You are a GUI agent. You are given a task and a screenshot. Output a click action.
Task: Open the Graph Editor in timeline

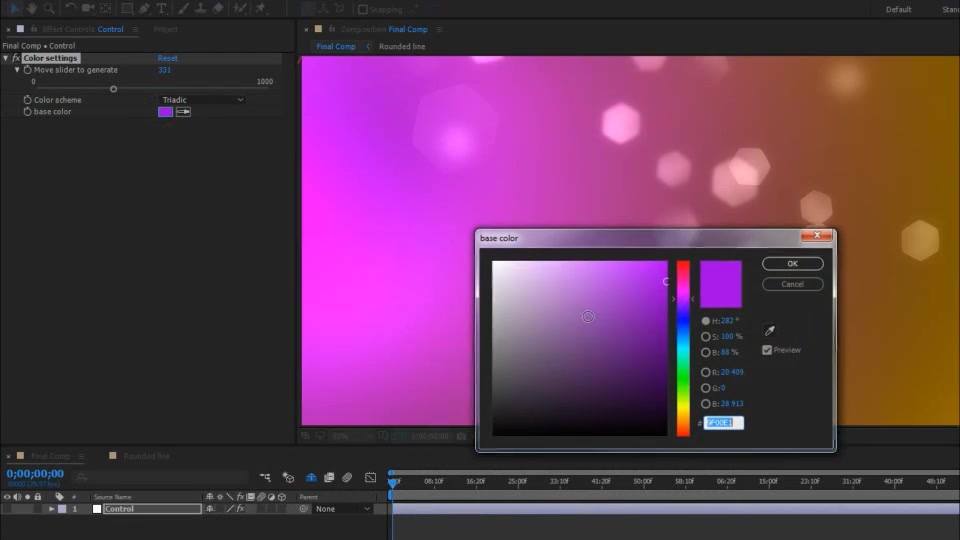[370, 477]
